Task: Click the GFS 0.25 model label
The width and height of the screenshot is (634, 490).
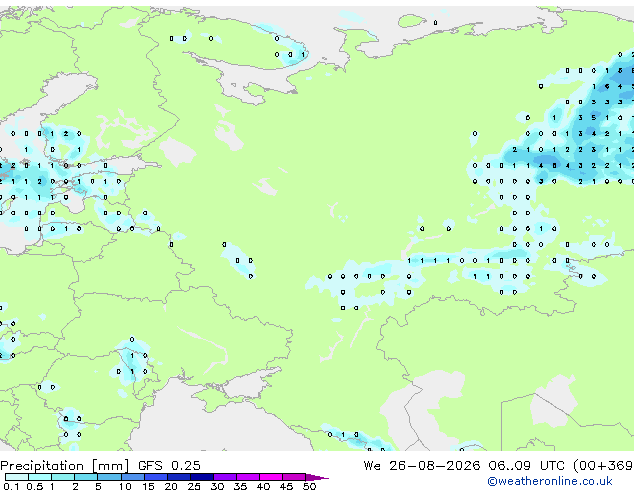Action: pyautogui.click(x=169, y=466)
